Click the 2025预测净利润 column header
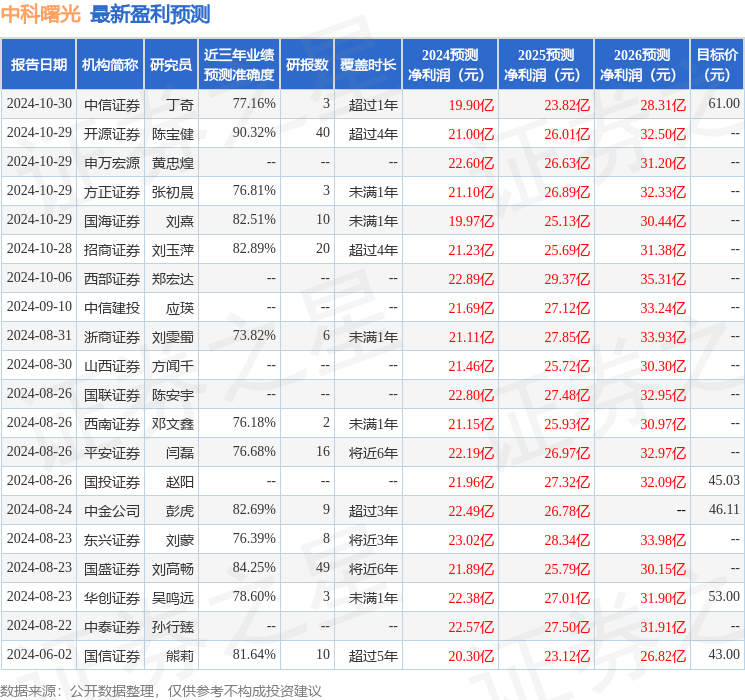 click(x=546, y=65)
